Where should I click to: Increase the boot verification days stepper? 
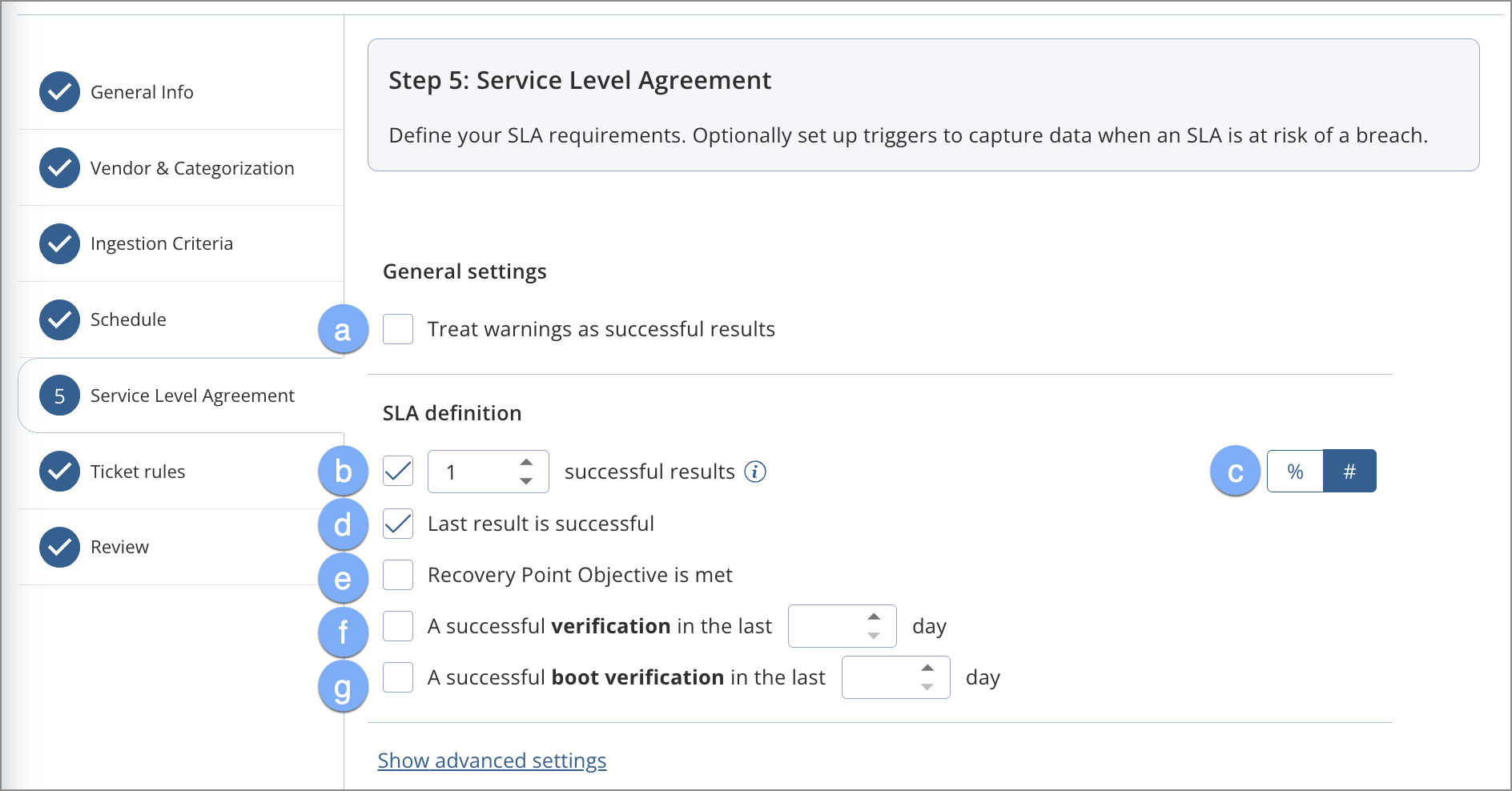point(927,668)
